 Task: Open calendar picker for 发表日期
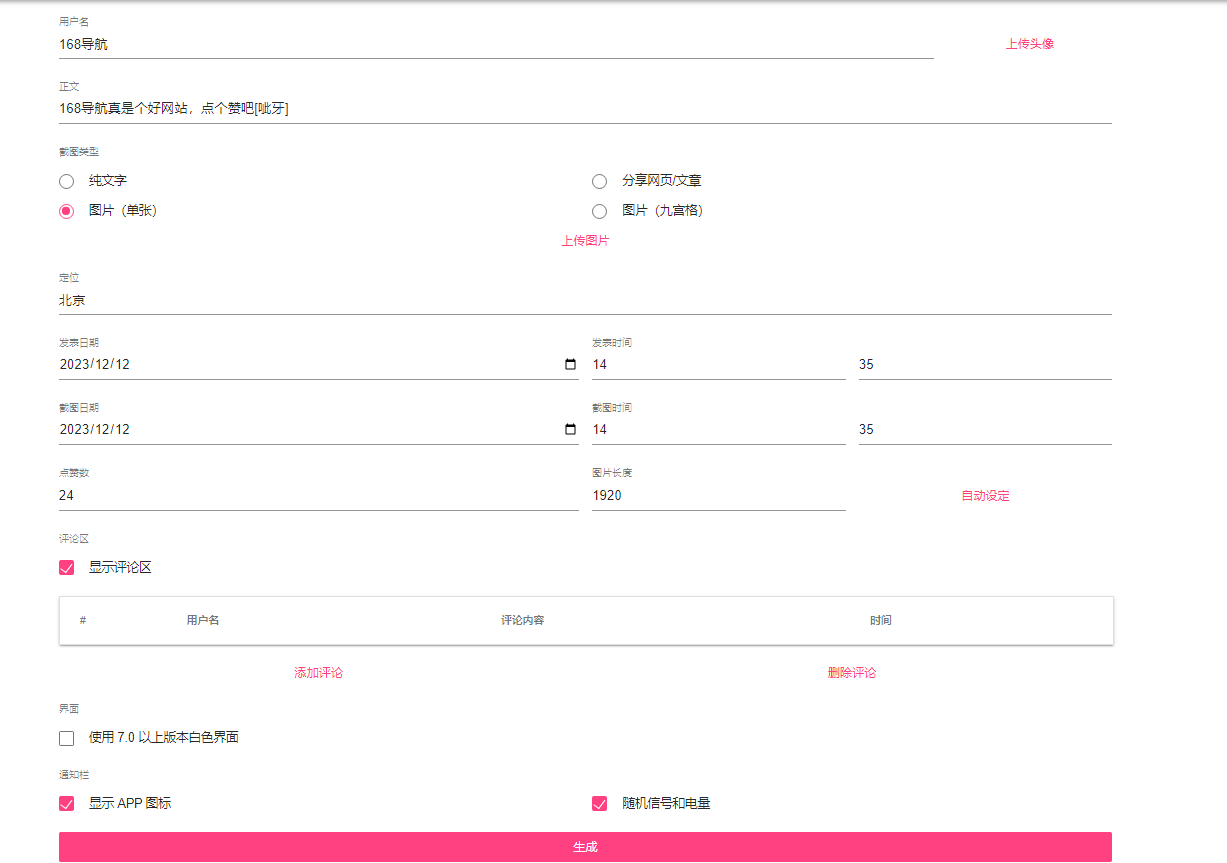570,365
